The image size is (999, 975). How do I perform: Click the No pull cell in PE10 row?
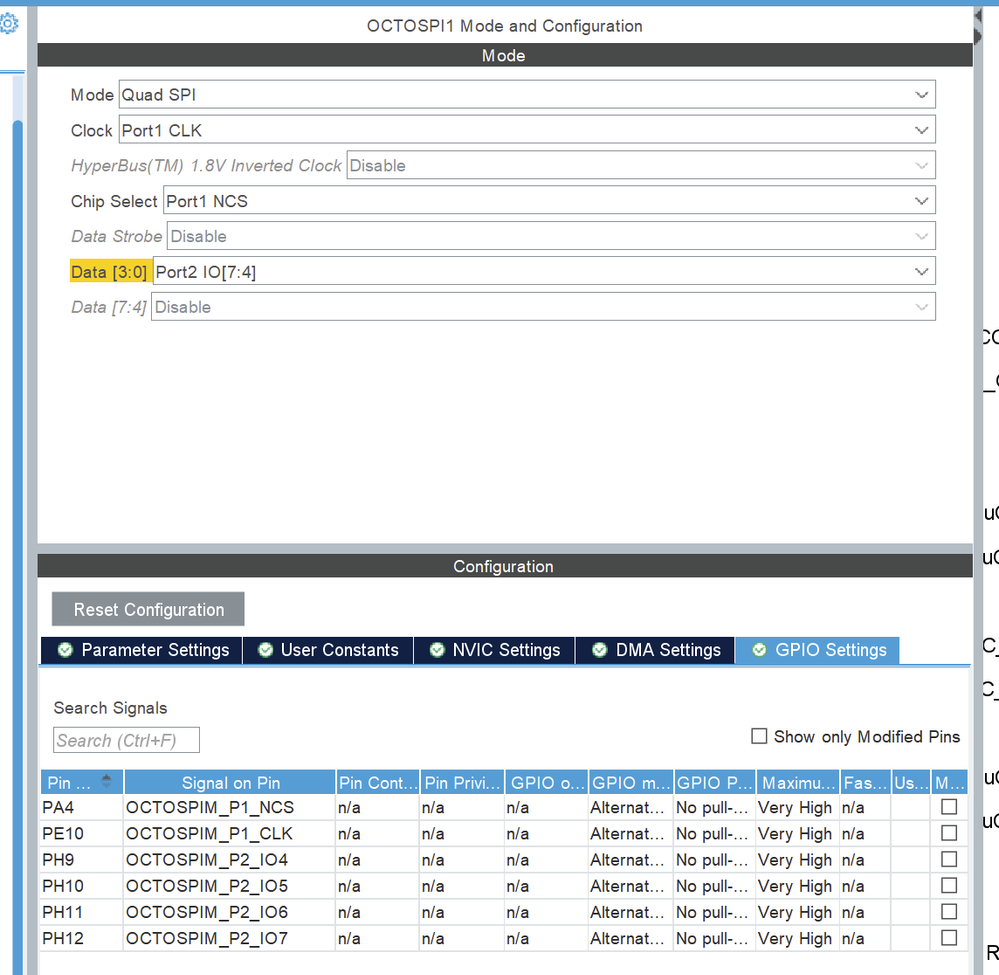coord(714,834)
